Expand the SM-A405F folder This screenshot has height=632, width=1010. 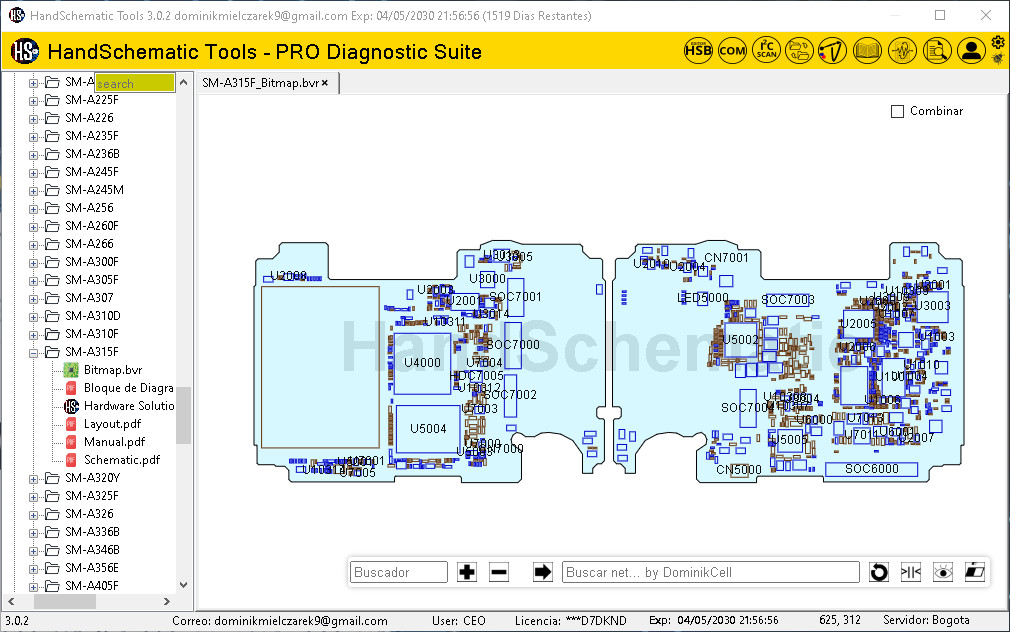click(33, 586)
